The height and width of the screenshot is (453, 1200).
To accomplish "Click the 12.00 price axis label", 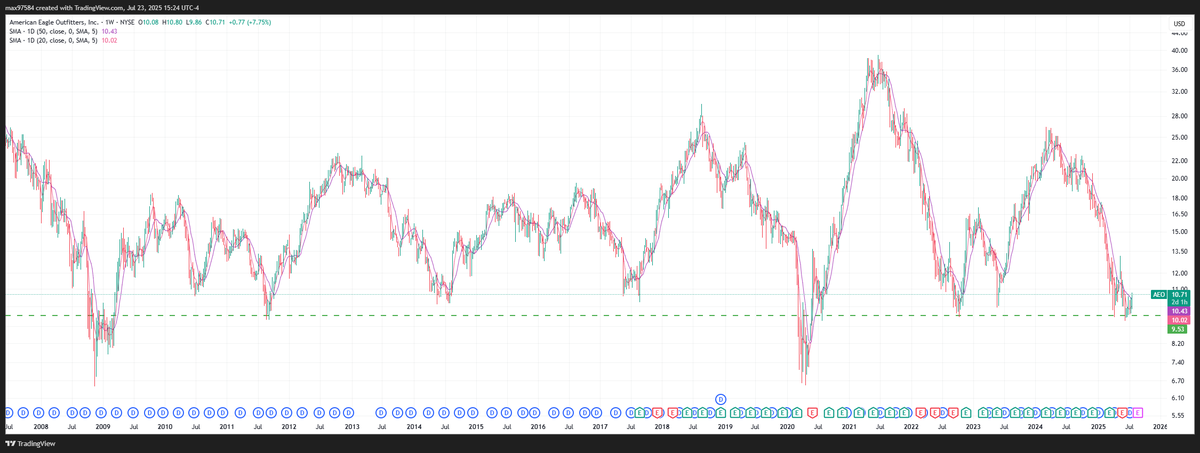I will pos(1179,273).
